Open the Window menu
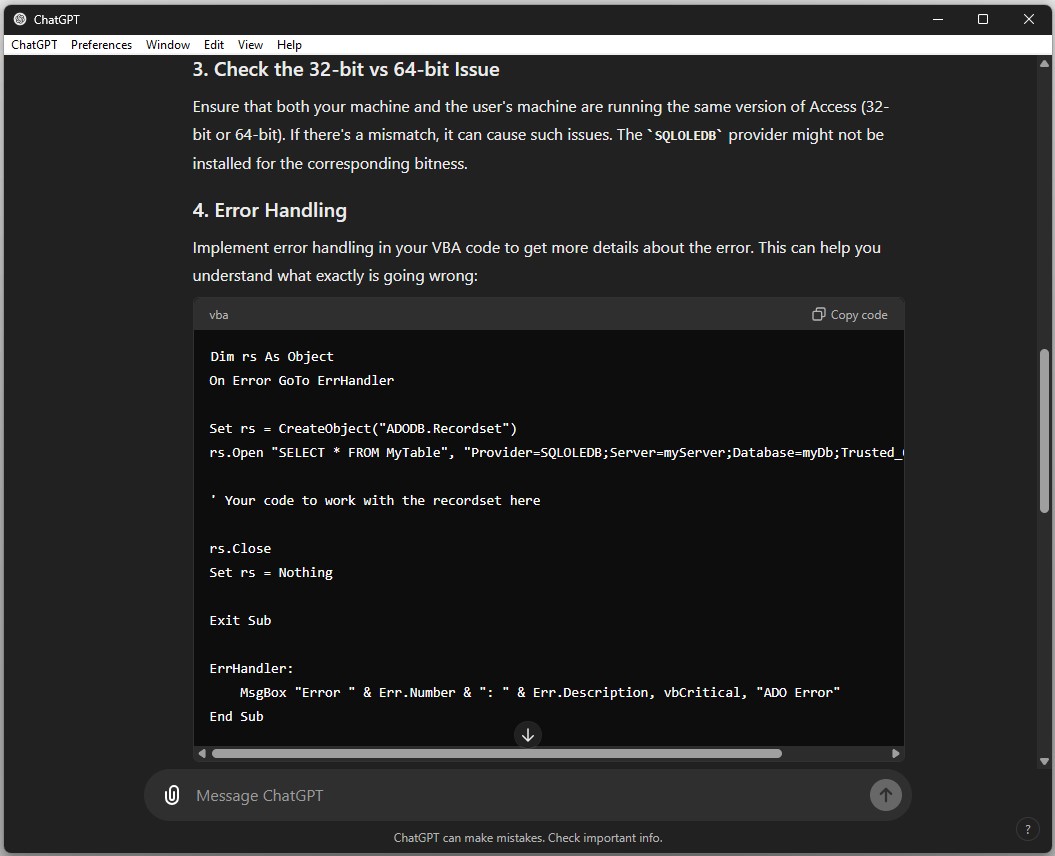The image size is (1055, 856). coord(167,44)
